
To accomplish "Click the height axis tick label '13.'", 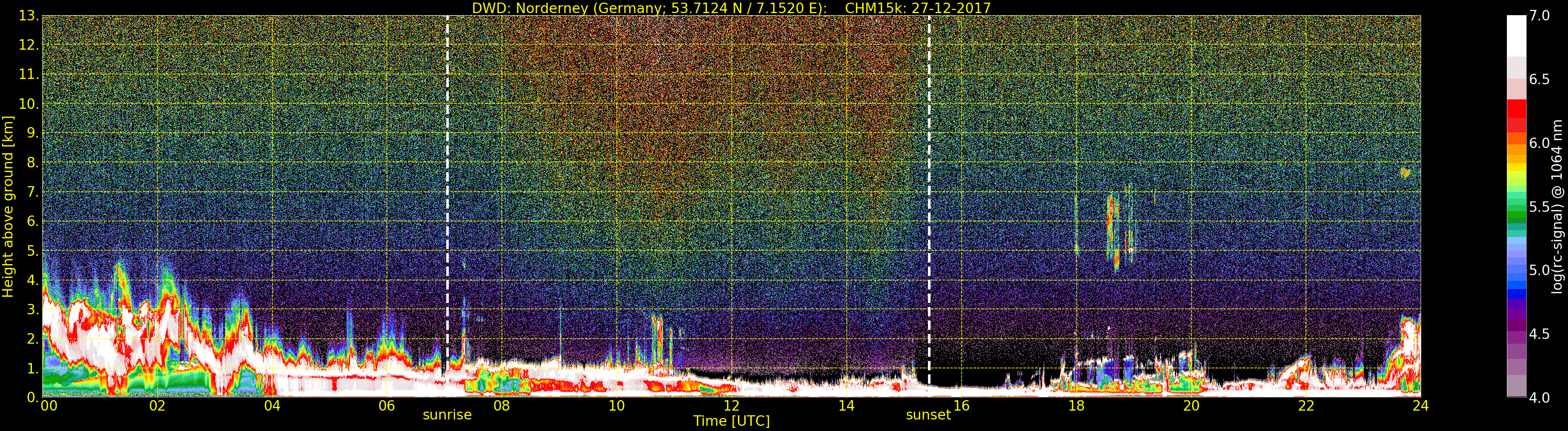I will click(x=29, y=16).
